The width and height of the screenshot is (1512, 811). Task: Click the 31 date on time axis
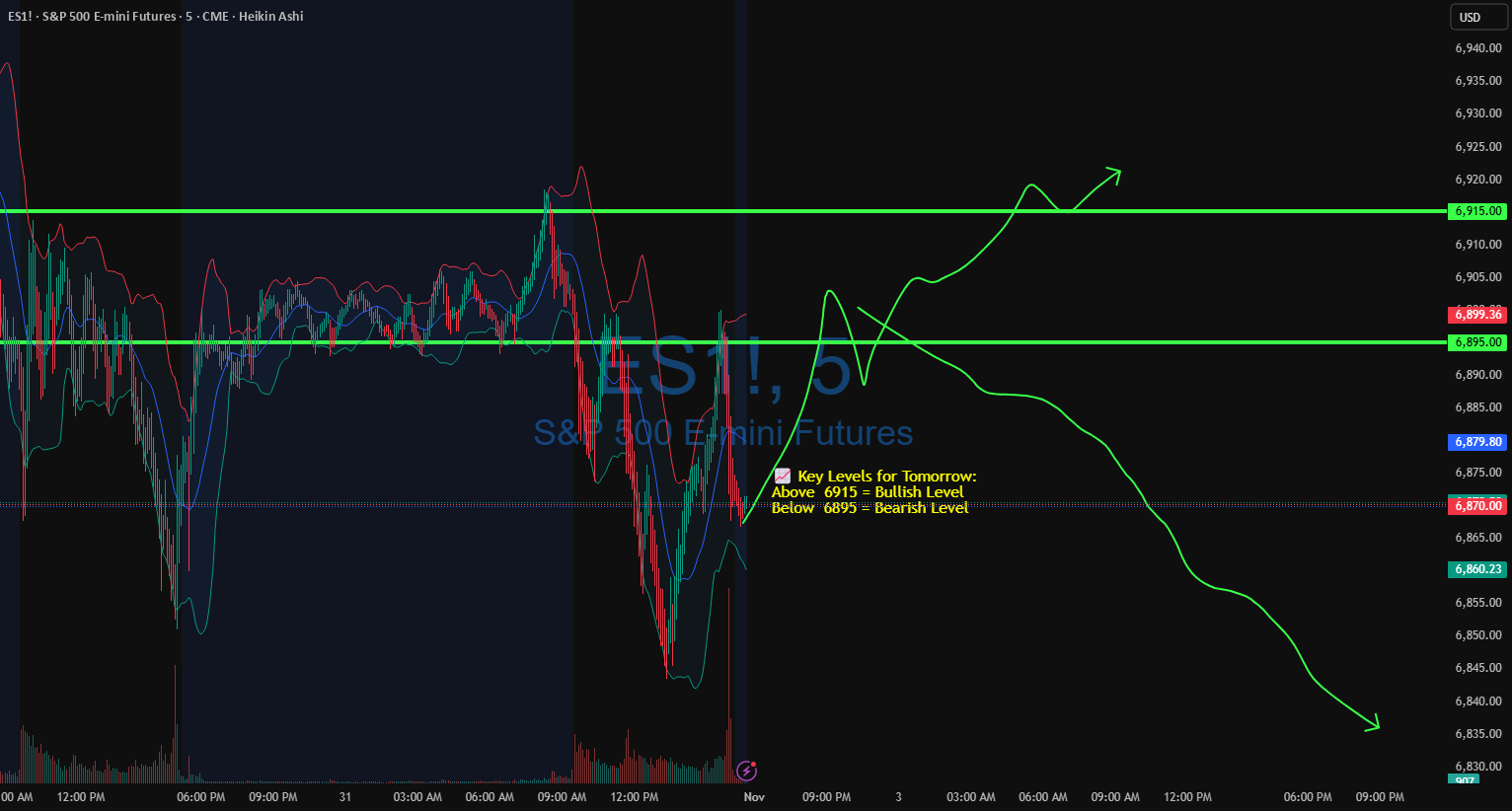pyautogui.click(x=345, y=796)
